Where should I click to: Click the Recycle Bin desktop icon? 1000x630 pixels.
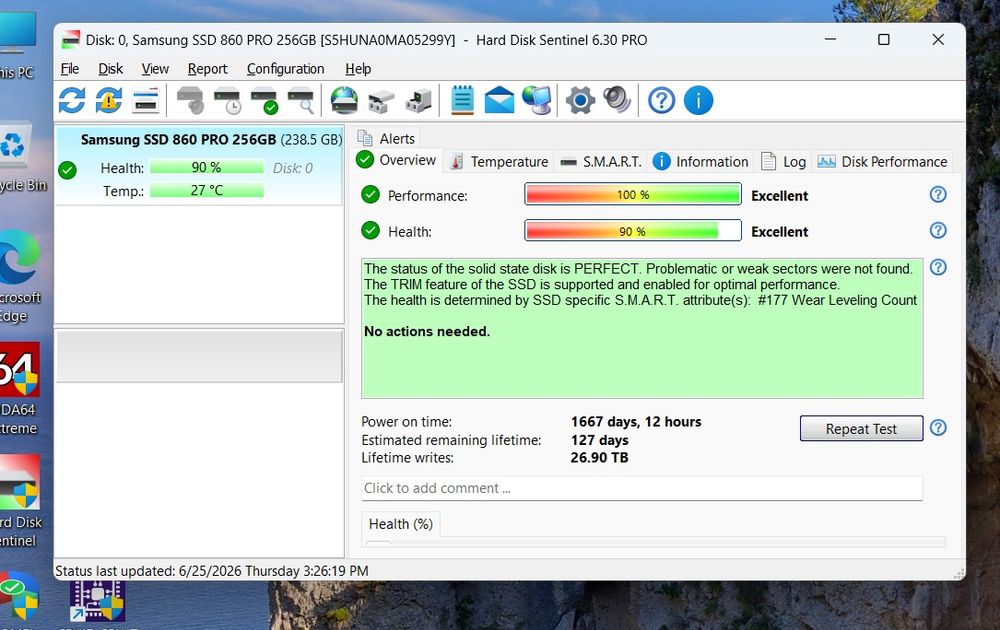pyautogui.click(x=19, y=159)
